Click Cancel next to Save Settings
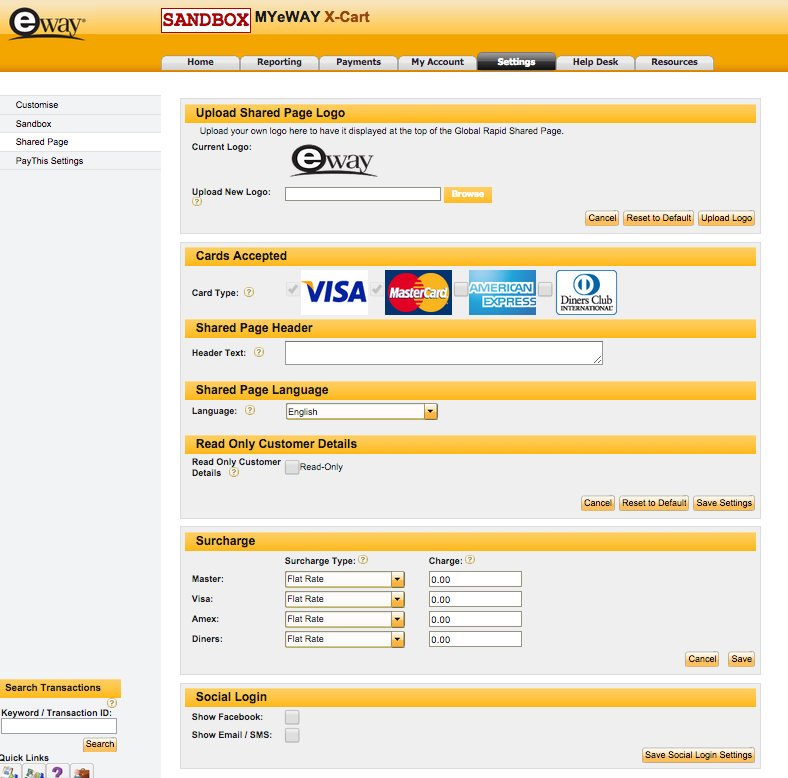 point(598,503)
